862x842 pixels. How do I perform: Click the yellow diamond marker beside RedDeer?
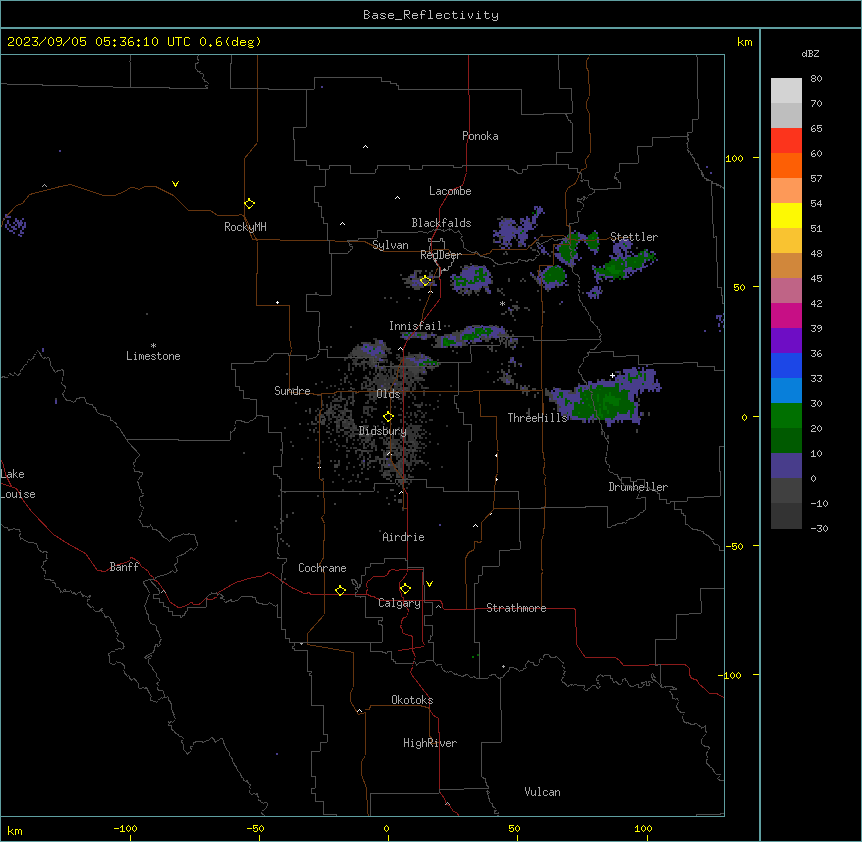(x=425, y=281)
